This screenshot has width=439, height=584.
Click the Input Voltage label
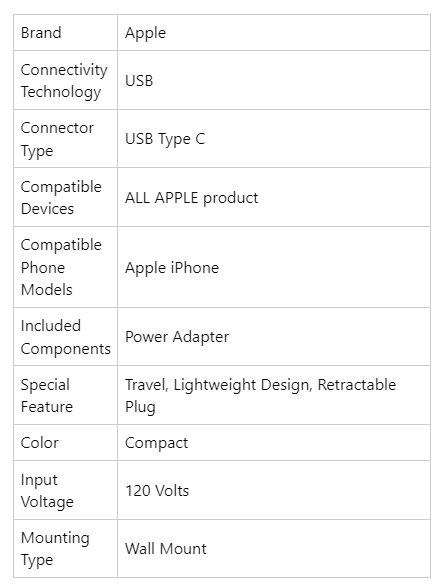47,491
